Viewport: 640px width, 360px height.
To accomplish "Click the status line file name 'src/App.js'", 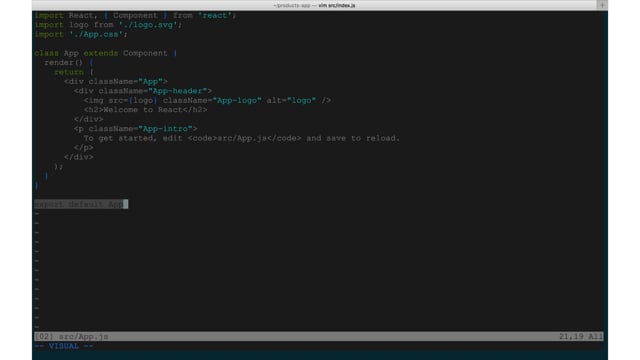I will (84, 337).
